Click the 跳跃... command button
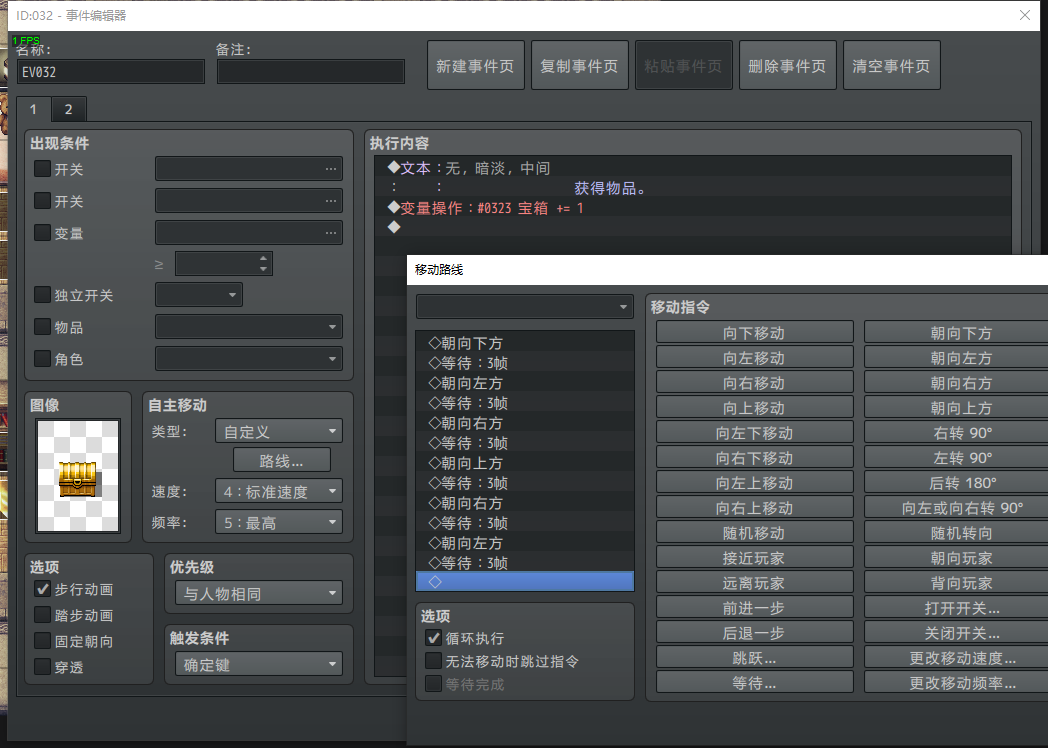1048x748 pixels. tap(755, 658)
